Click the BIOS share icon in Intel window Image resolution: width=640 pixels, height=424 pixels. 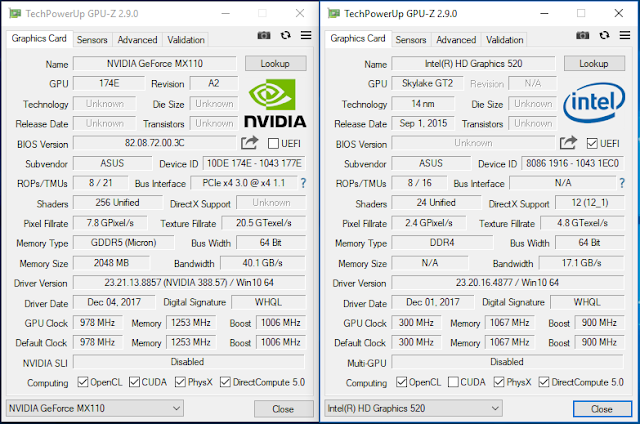pyautogui.click(x=568, y=143)
